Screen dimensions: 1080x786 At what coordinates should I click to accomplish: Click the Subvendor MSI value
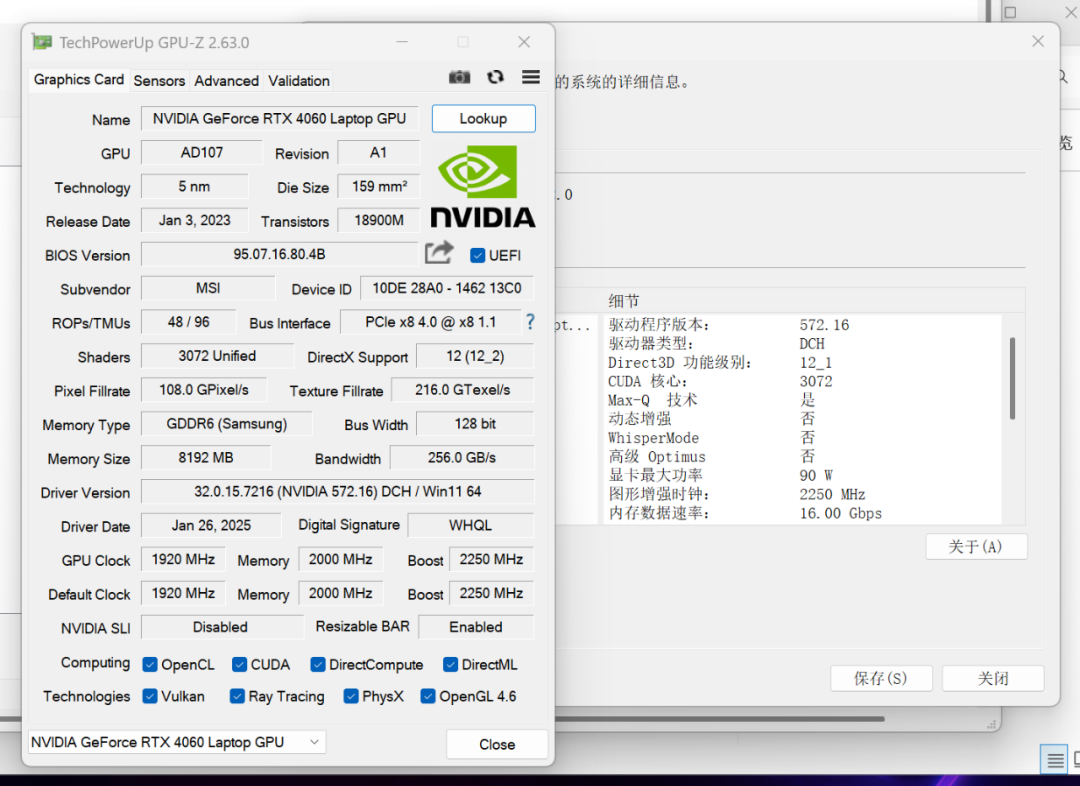coord(208,288)
